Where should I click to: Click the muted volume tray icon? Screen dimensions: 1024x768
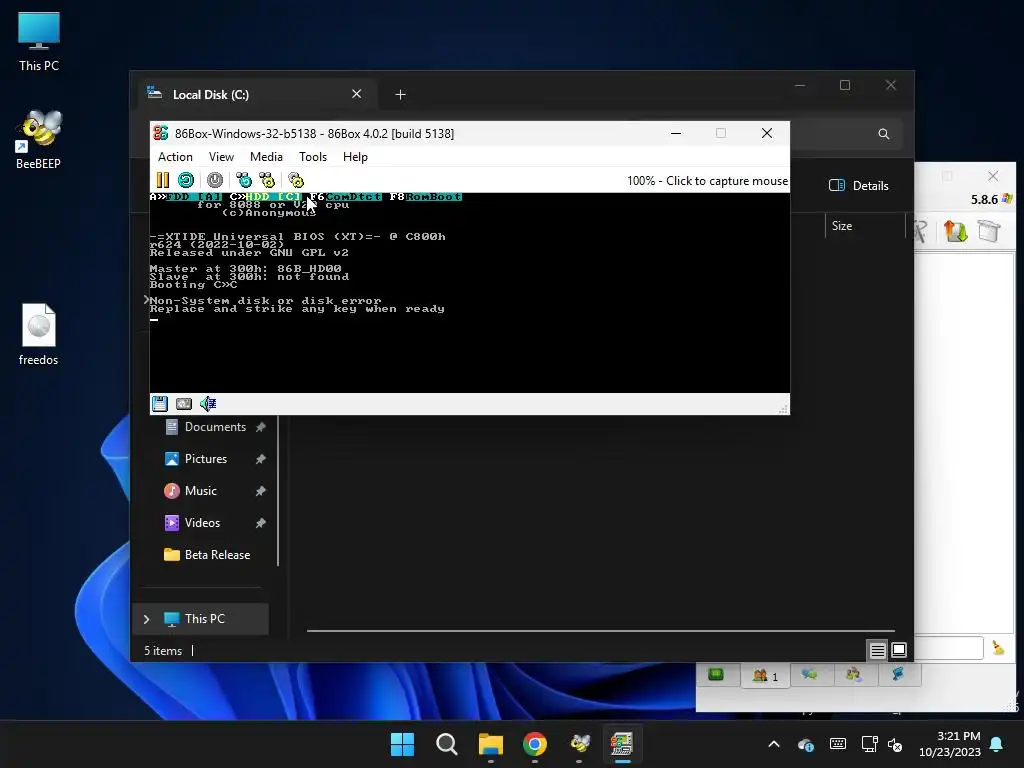(x=895, y=744)
